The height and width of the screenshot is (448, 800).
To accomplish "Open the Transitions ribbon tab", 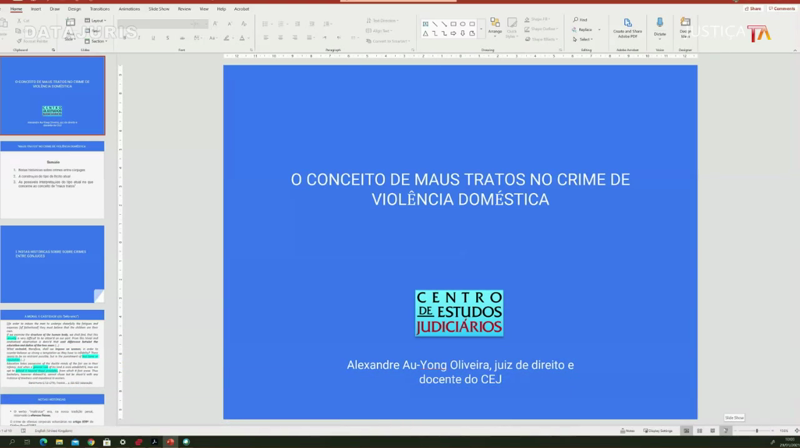I will [x=100, y=8].
